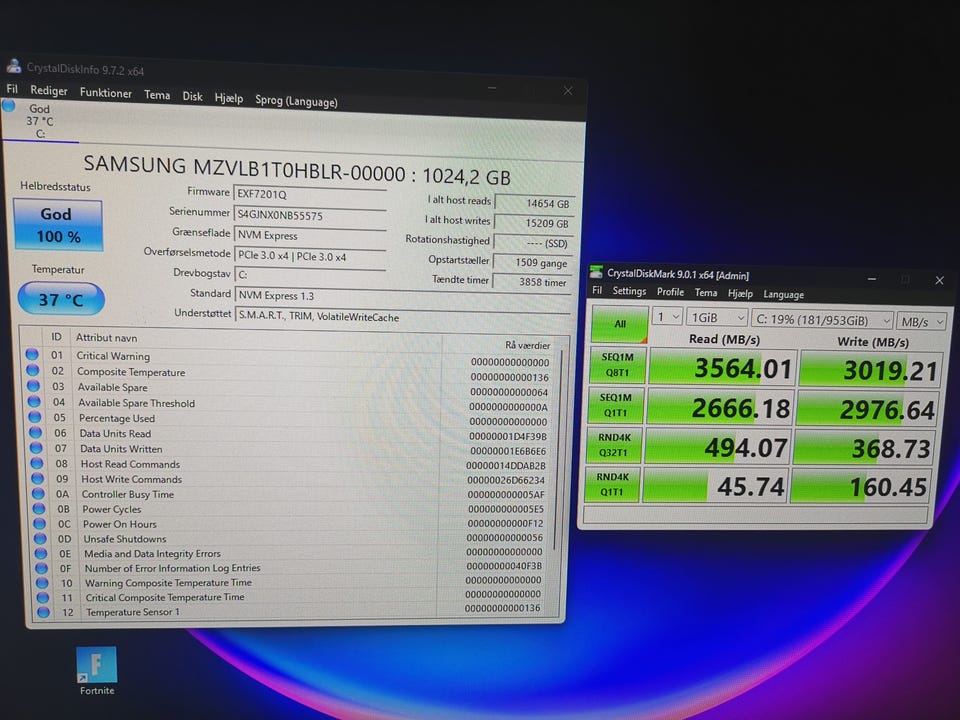The width and height of the screenshot is (960, 720).
Task: Click the status circle for Power Cycles
Action: click(x=39, y=508)
